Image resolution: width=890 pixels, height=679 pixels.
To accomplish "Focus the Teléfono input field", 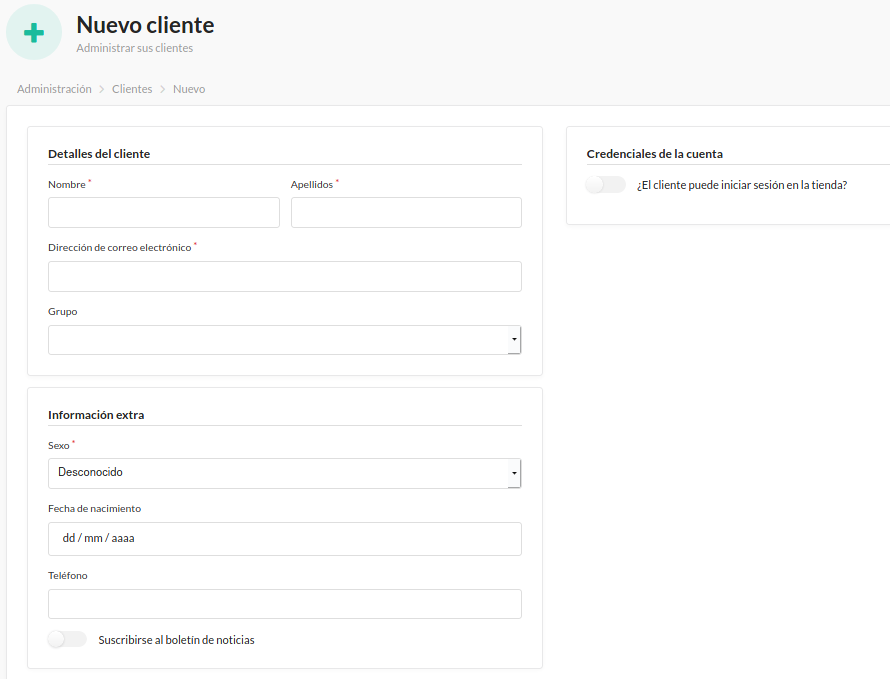I will tap(285, 604).
